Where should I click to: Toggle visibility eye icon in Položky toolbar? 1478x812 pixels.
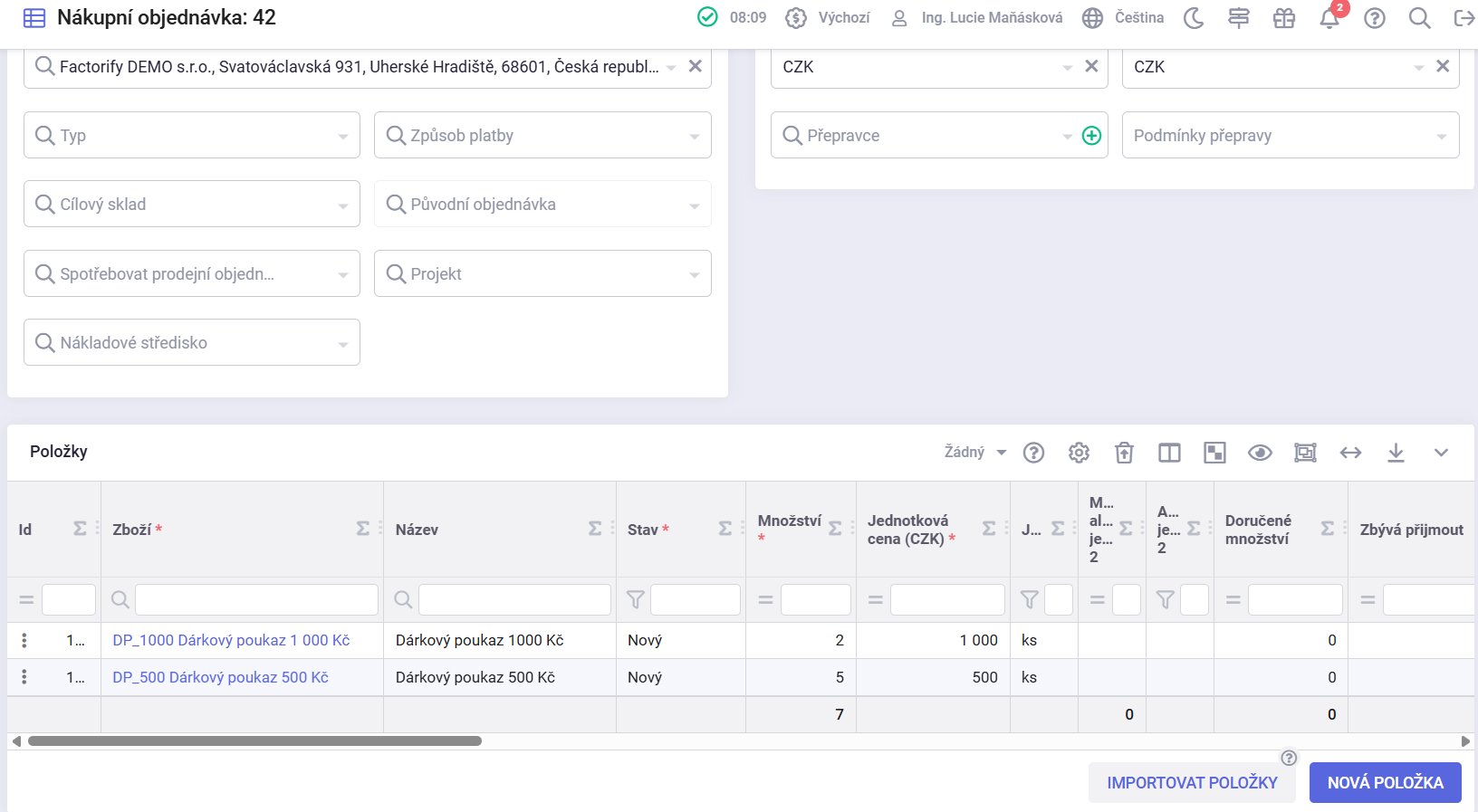point(1260,453)
